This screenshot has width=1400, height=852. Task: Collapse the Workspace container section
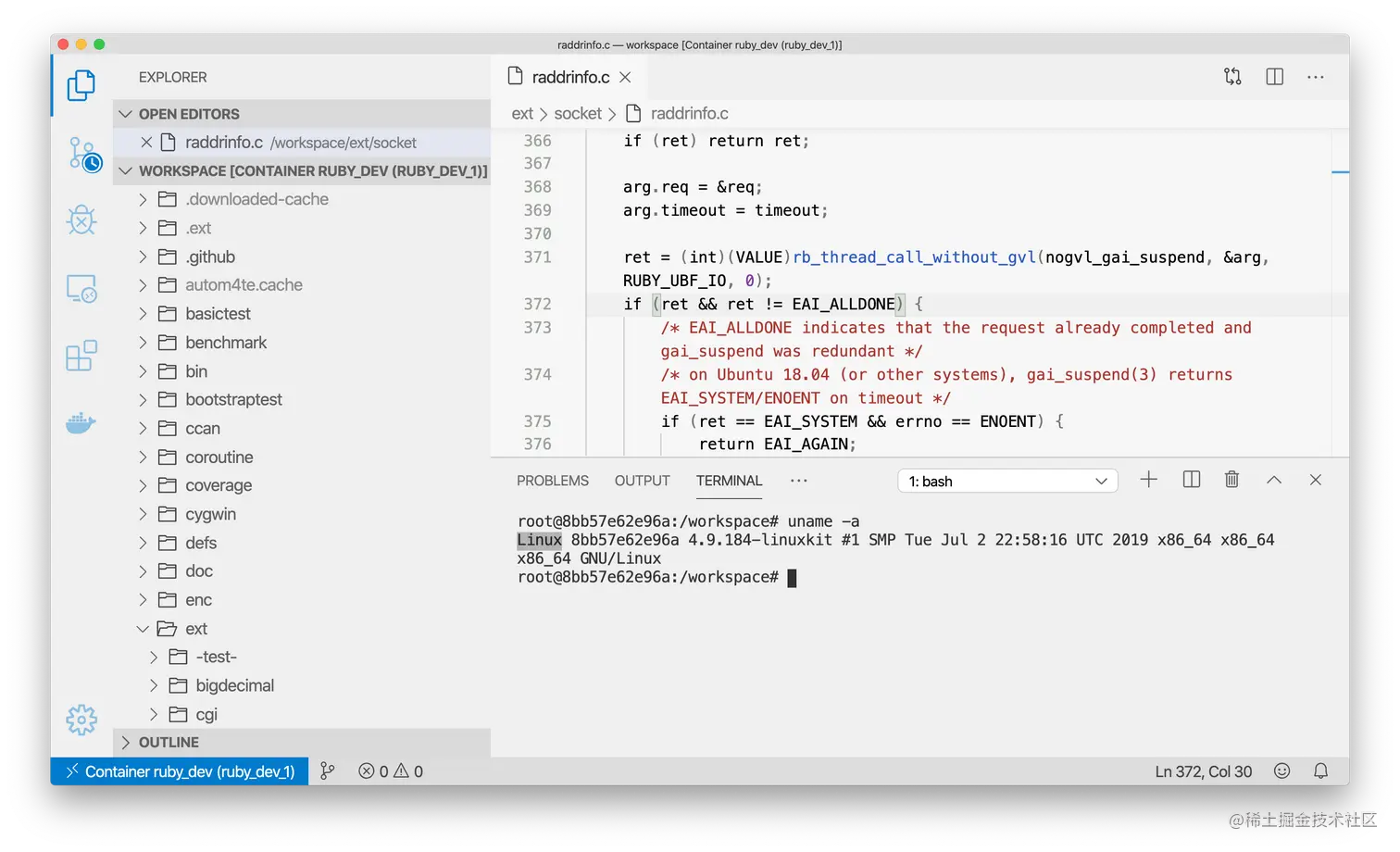coord(126,171)
